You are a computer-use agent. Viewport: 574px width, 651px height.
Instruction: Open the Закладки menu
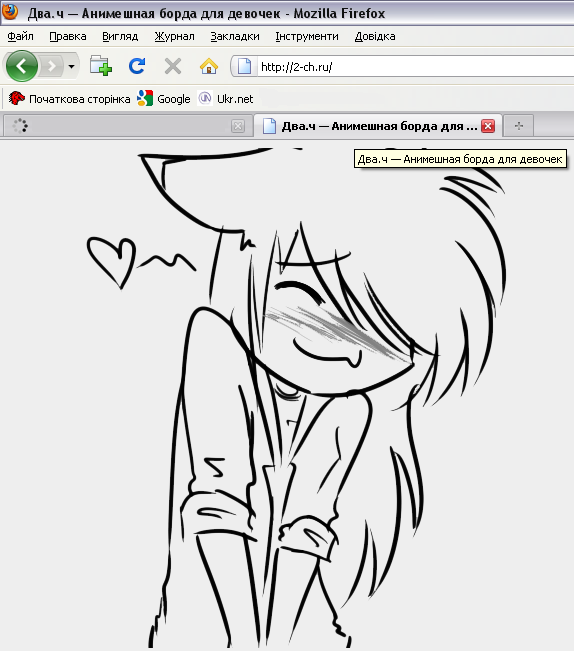click(235, 37)
